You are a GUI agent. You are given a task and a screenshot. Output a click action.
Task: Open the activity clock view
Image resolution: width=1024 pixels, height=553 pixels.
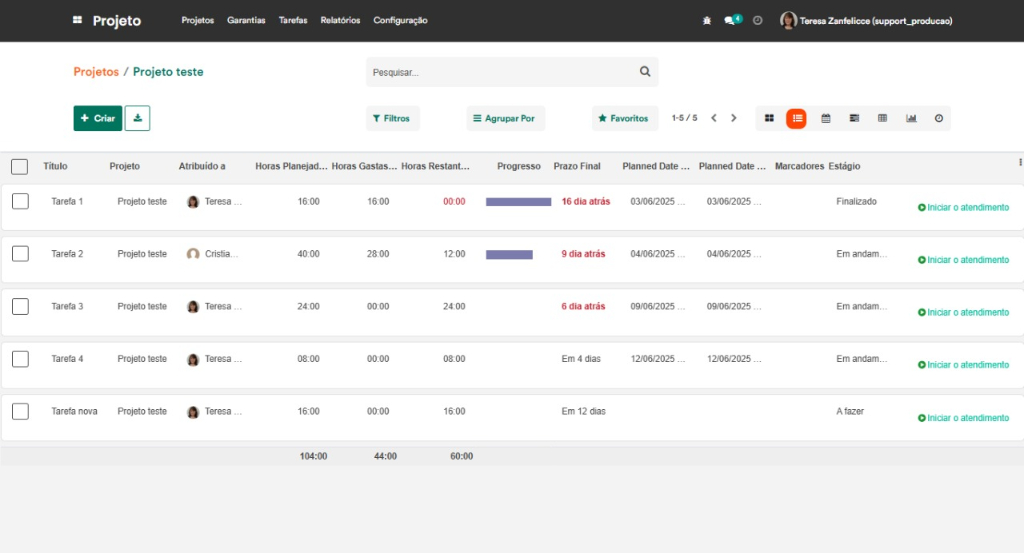[x=938, y=118]
